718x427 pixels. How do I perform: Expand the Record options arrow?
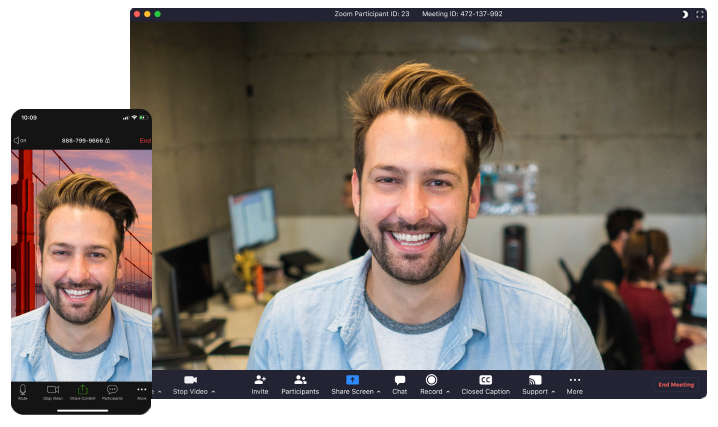tap(448, 392)
